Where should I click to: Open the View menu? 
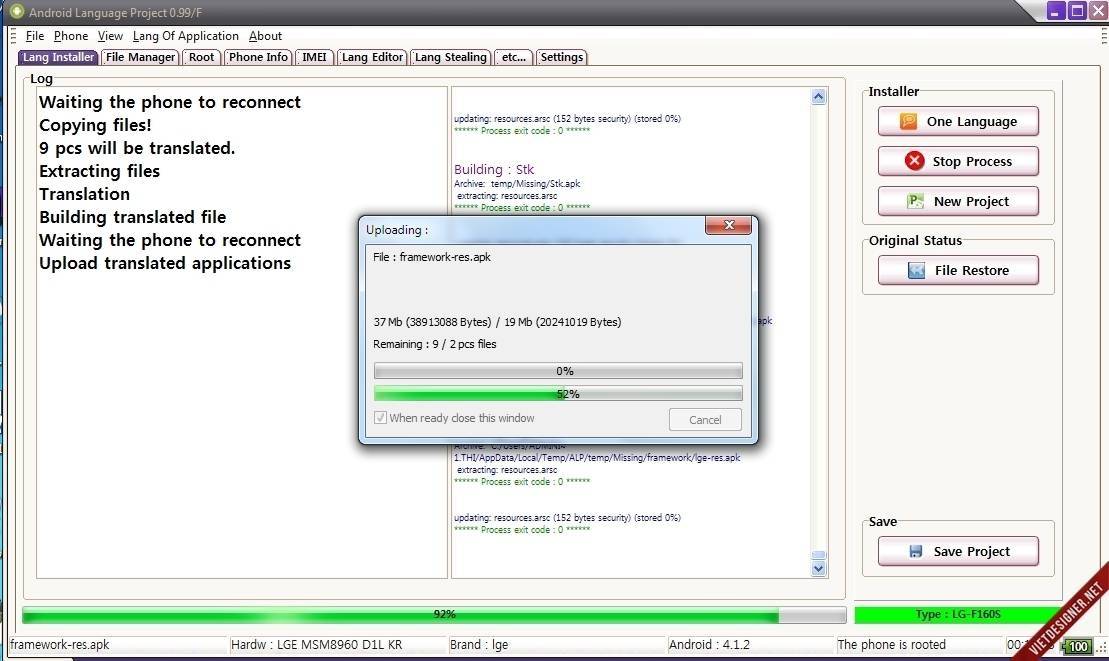[110, 36]
